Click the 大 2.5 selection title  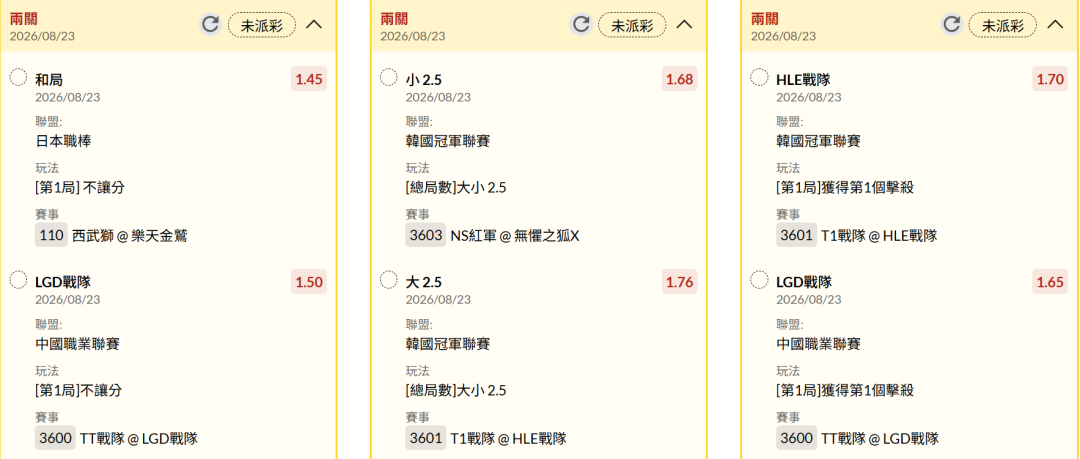tap(424, 283)
